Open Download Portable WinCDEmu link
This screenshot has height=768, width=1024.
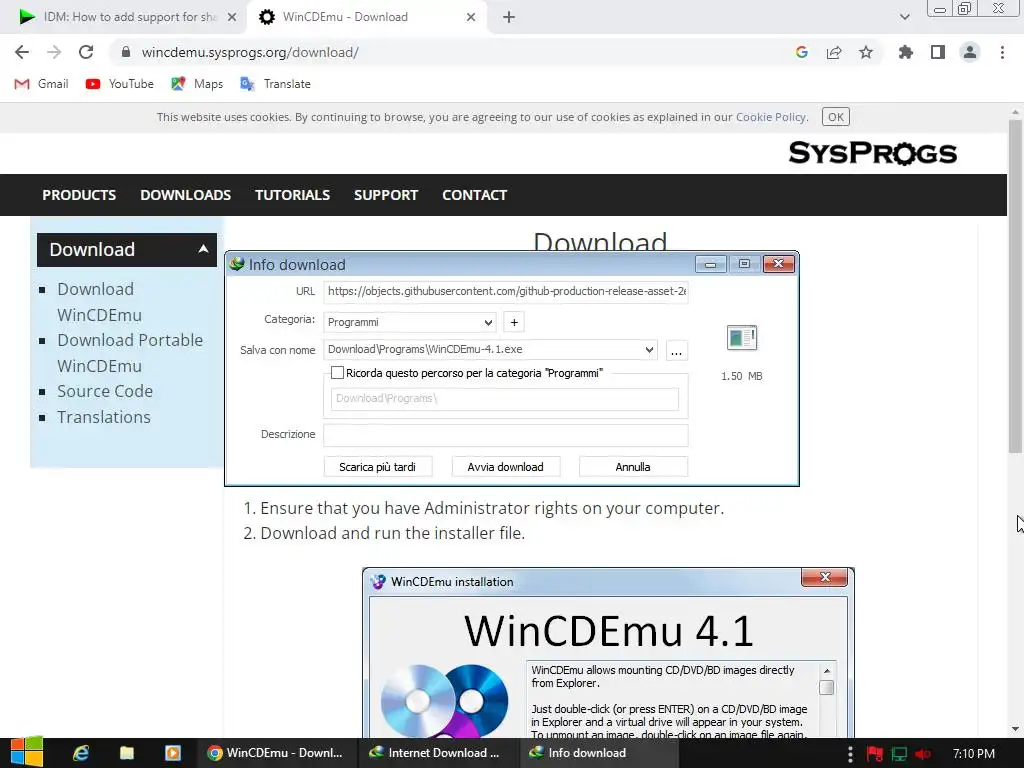coord(130,353)
